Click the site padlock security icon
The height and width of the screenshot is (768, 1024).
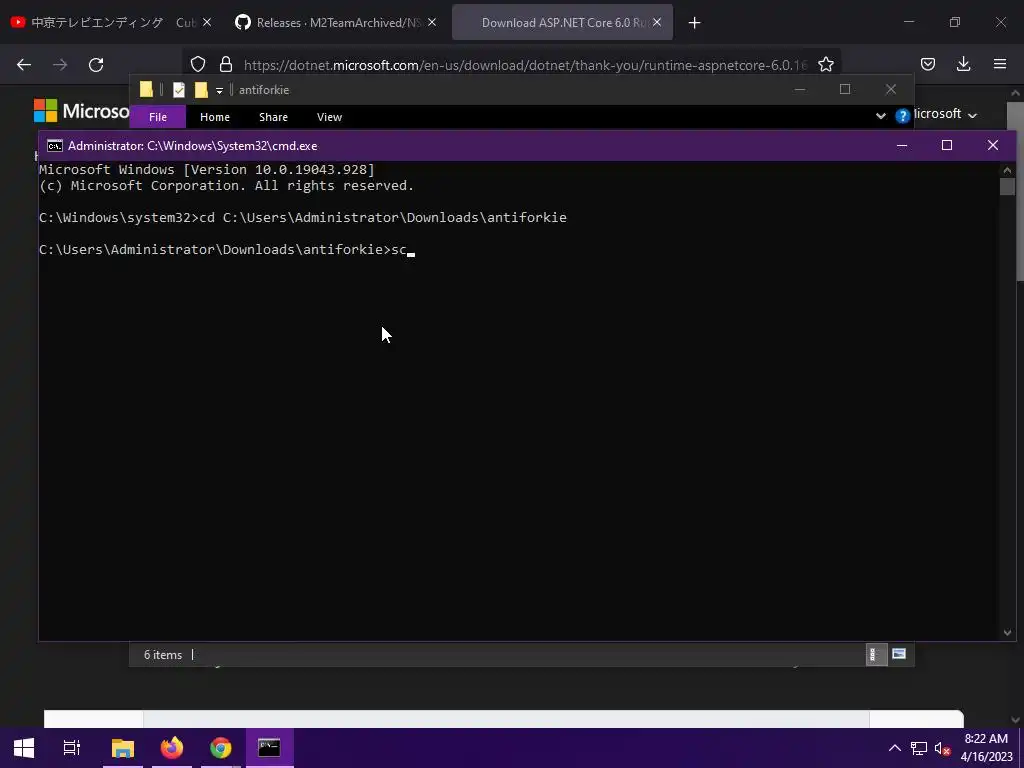point(226,64)
